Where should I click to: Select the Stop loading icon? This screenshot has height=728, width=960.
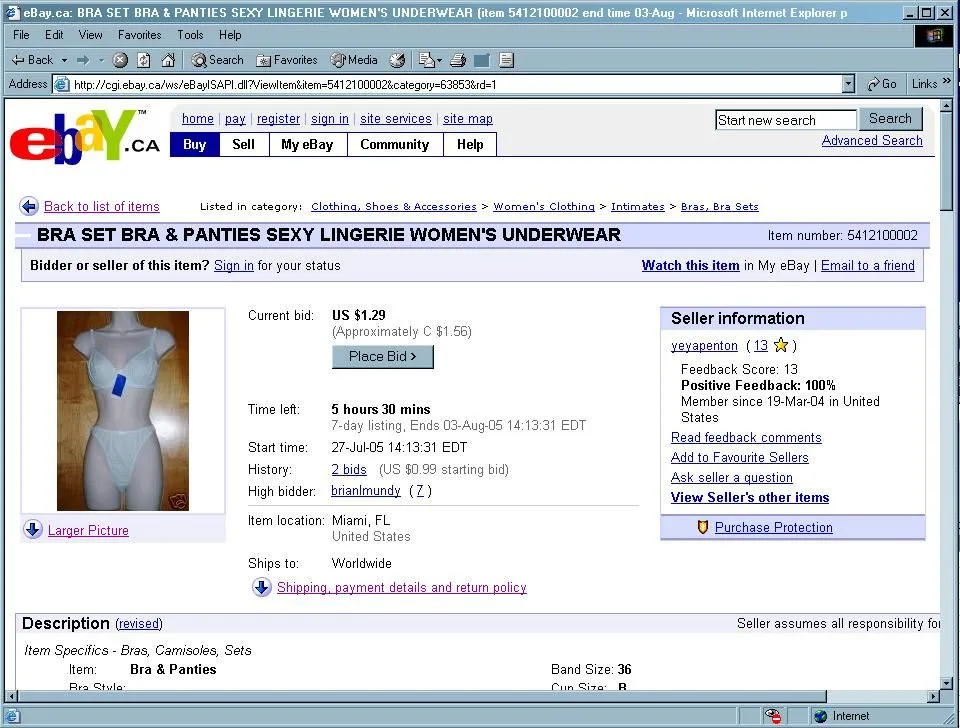119,60
